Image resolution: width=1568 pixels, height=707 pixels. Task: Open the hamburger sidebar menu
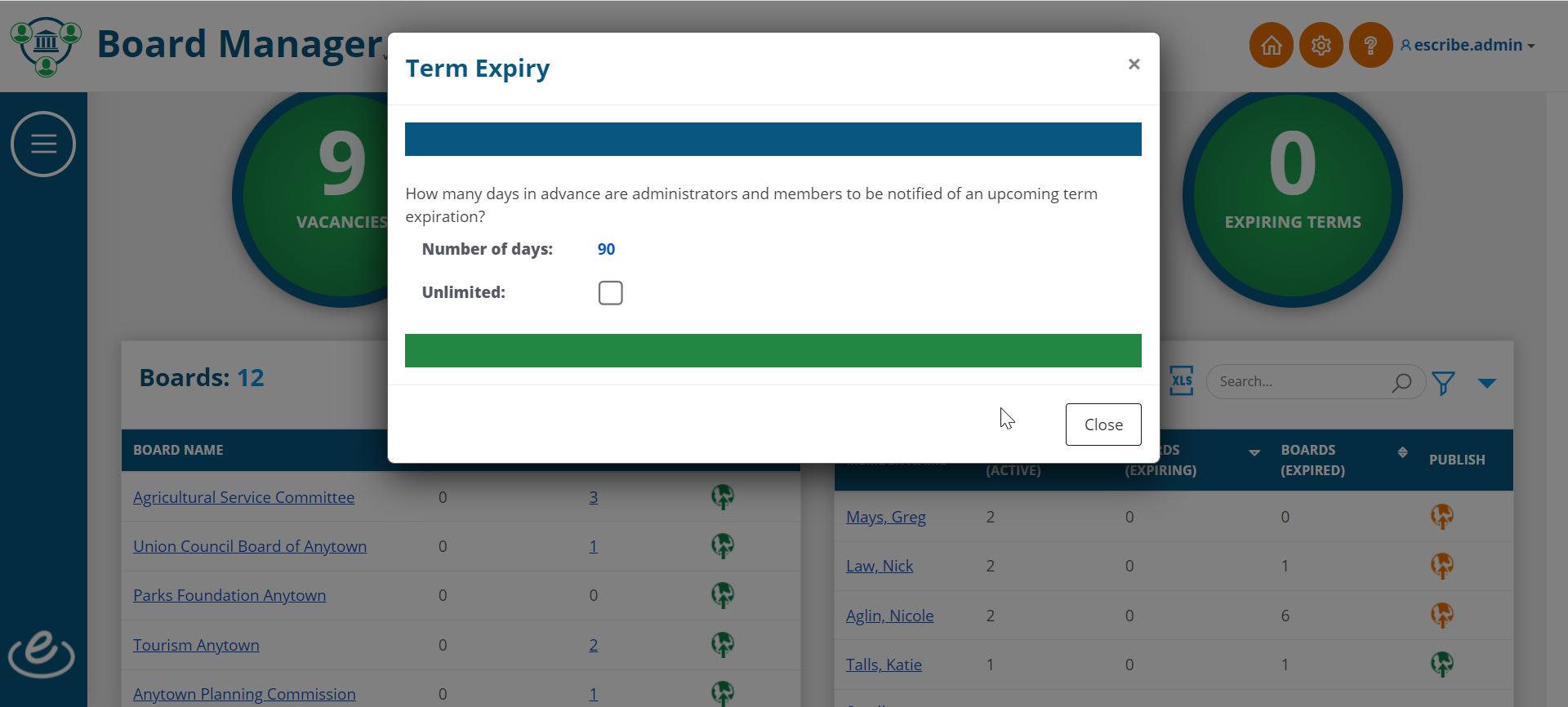pos(43,145)
